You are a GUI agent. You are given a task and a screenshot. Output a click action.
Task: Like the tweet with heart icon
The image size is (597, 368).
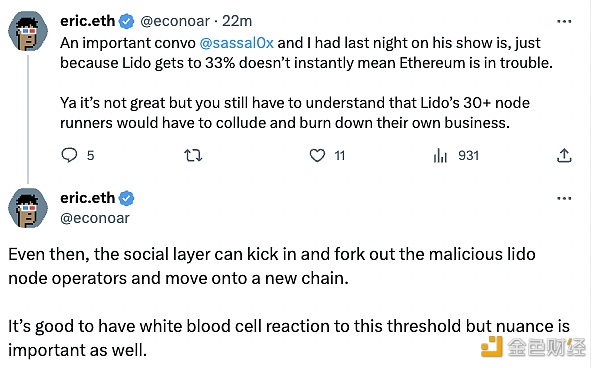click(317, 155)
